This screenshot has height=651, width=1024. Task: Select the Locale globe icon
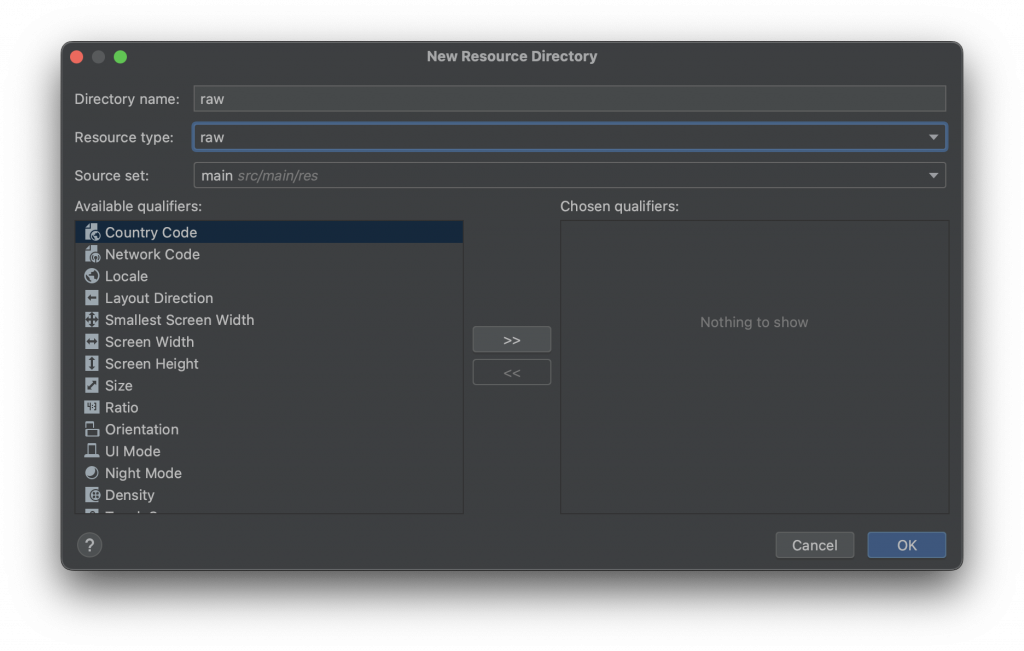[x=92, y=276]
